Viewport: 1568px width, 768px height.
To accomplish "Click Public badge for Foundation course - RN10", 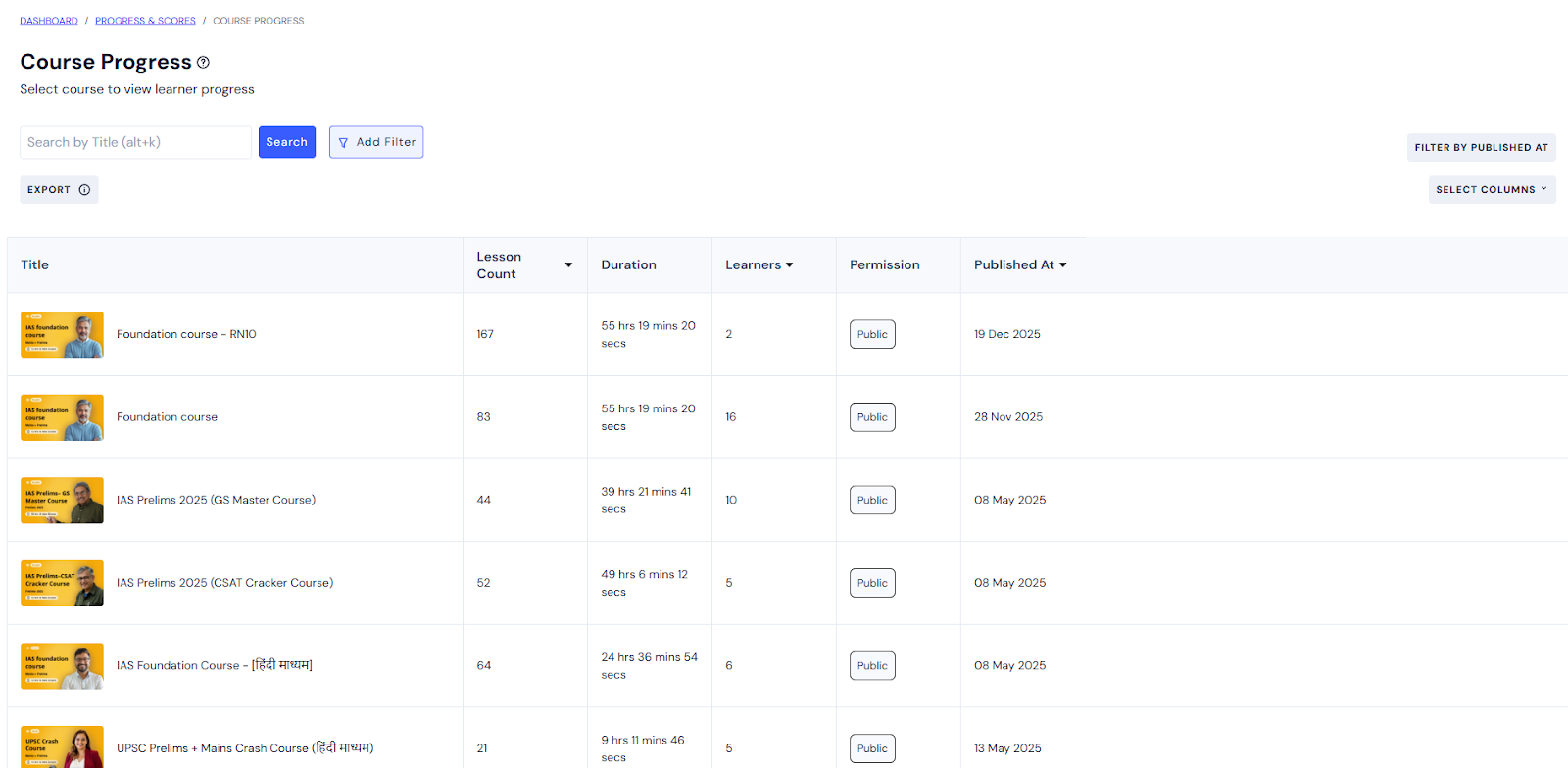I will [x=871, y=334].
